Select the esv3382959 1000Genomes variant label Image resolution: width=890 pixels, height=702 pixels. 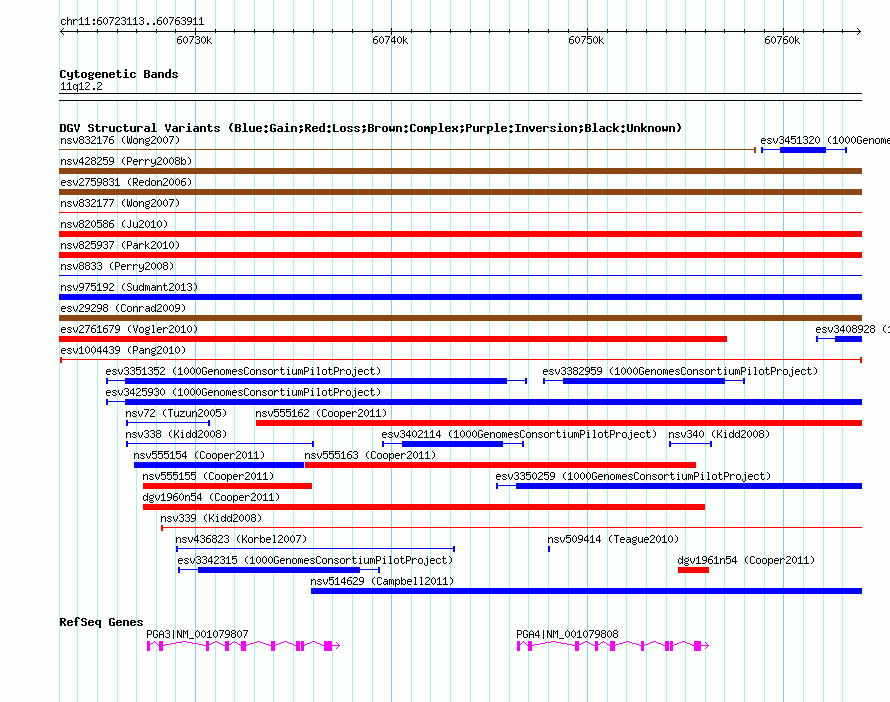click(680, 371)
